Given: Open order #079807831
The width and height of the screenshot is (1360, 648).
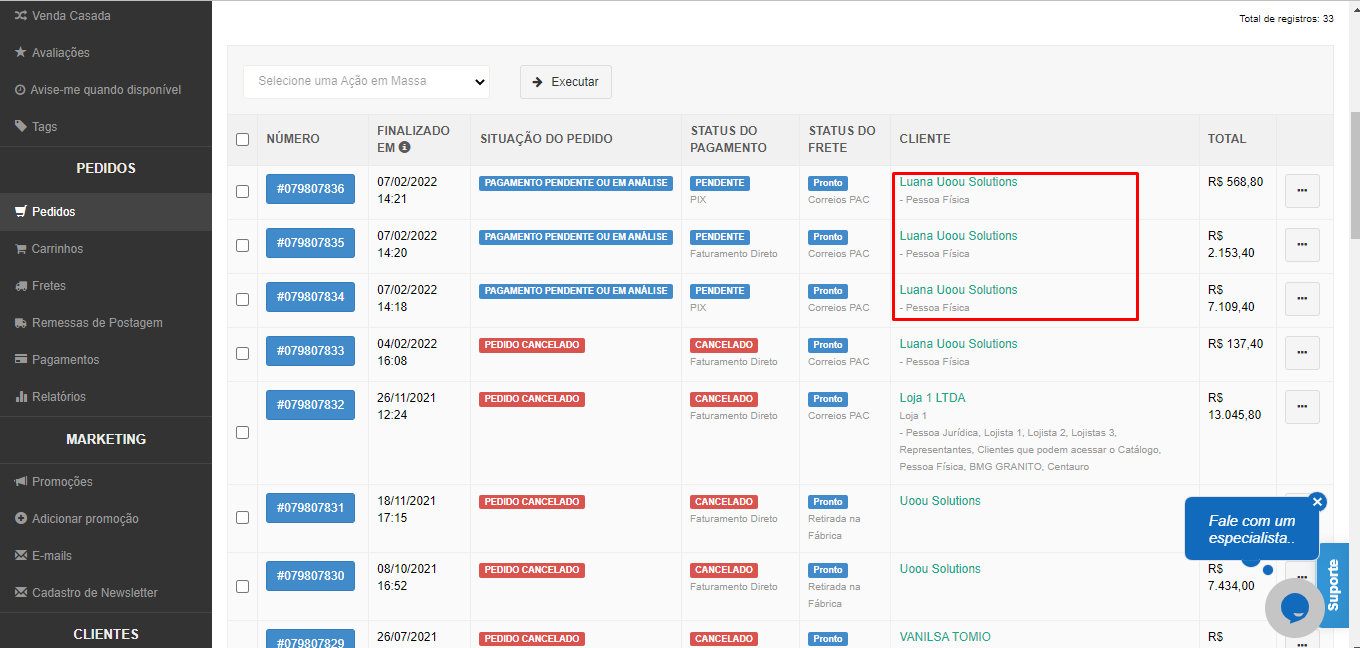Looking at the screenshot, I should (310, 508).
